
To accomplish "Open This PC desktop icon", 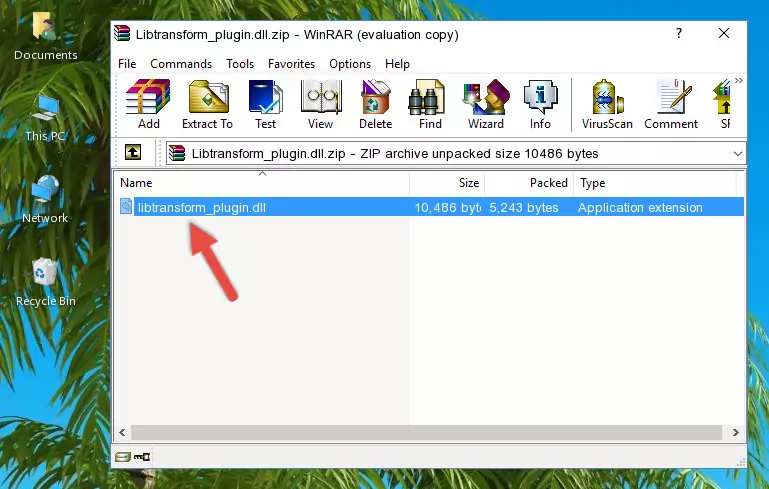I will 45,118.
